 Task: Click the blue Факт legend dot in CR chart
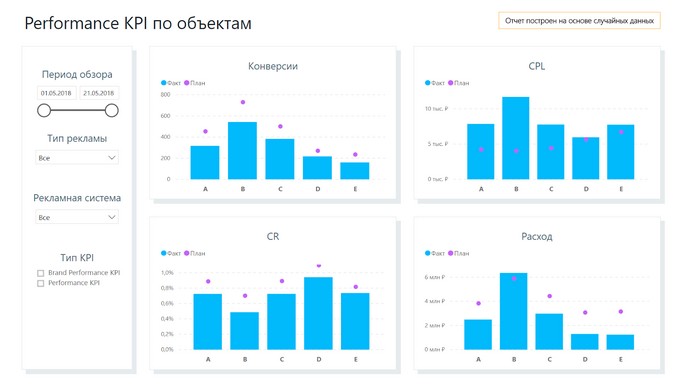point(164,253)
